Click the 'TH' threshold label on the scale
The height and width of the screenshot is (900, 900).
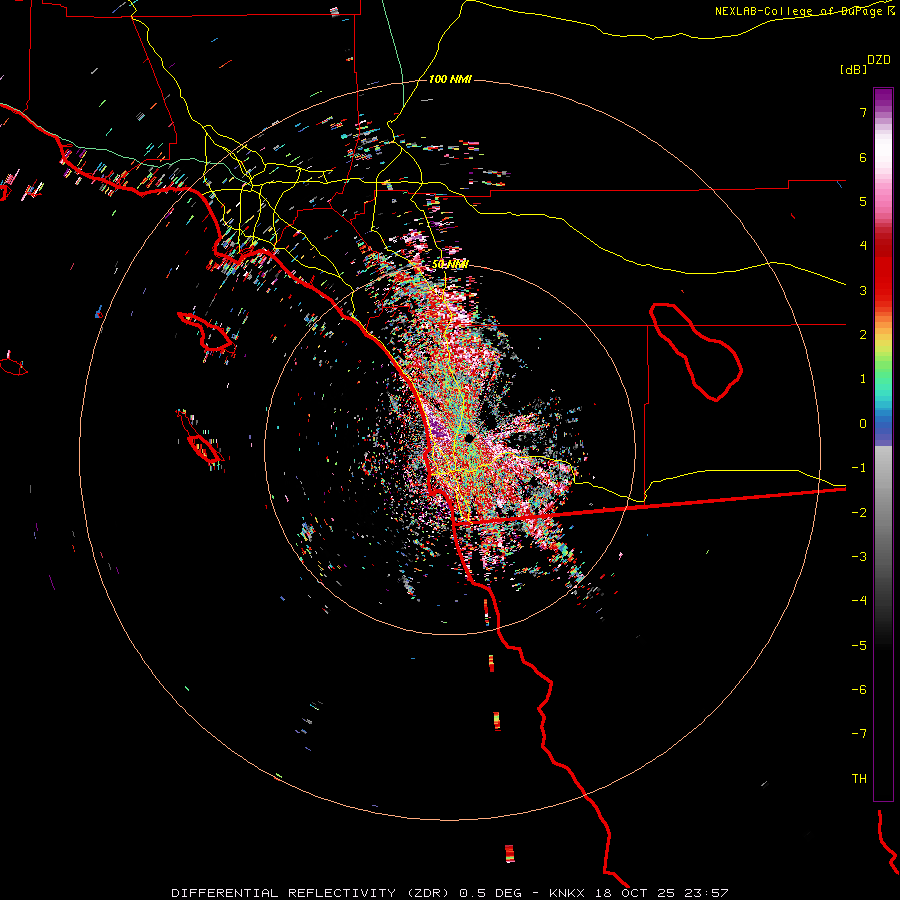pyautogui.click(x=859, y=779)
